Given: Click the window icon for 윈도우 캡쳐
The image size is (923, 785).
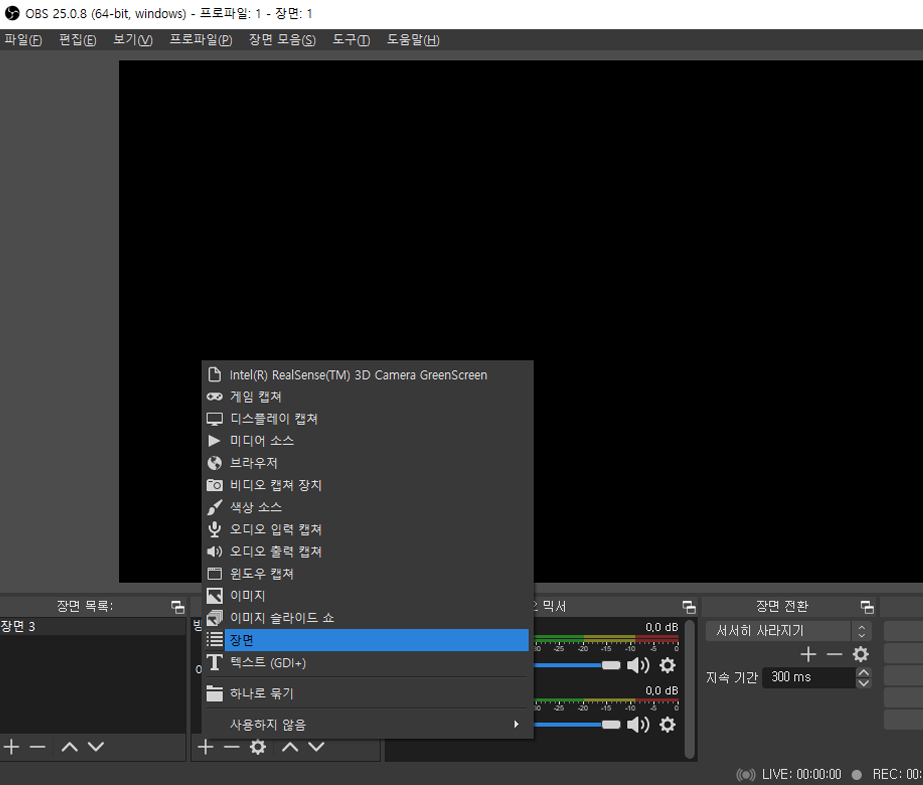Looking at the screenshot, I should point(215,574).
